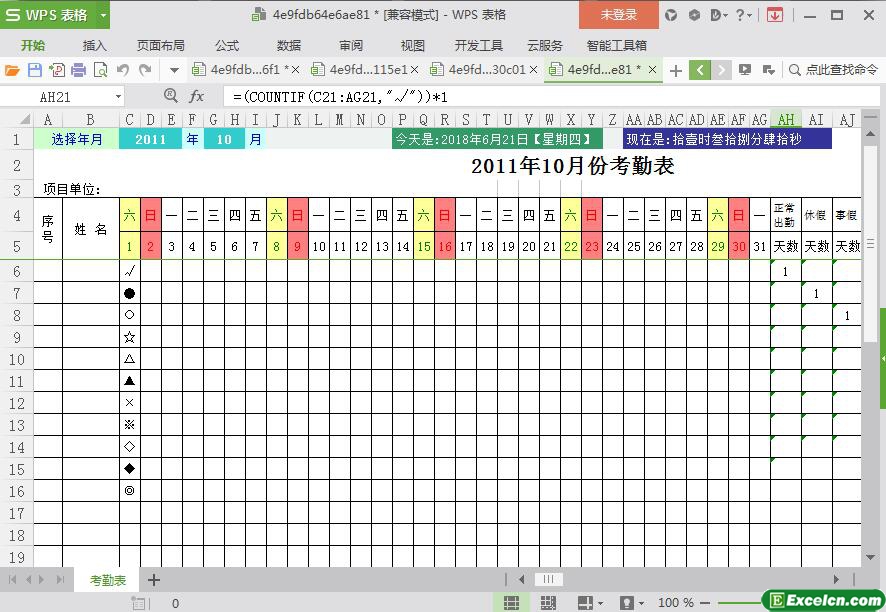
Task: Click the tab list dropdown icon
Action: tap(768, 70)
